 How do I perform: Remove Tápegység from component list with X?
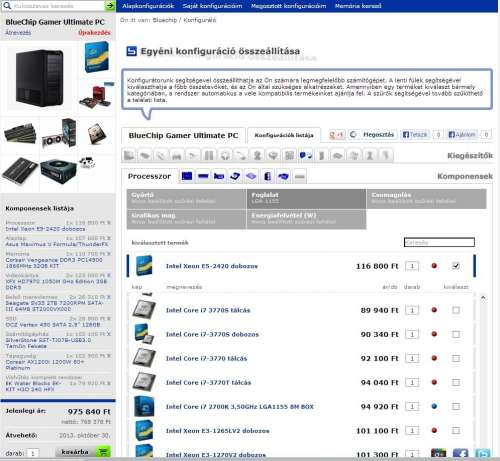point(109,356)
